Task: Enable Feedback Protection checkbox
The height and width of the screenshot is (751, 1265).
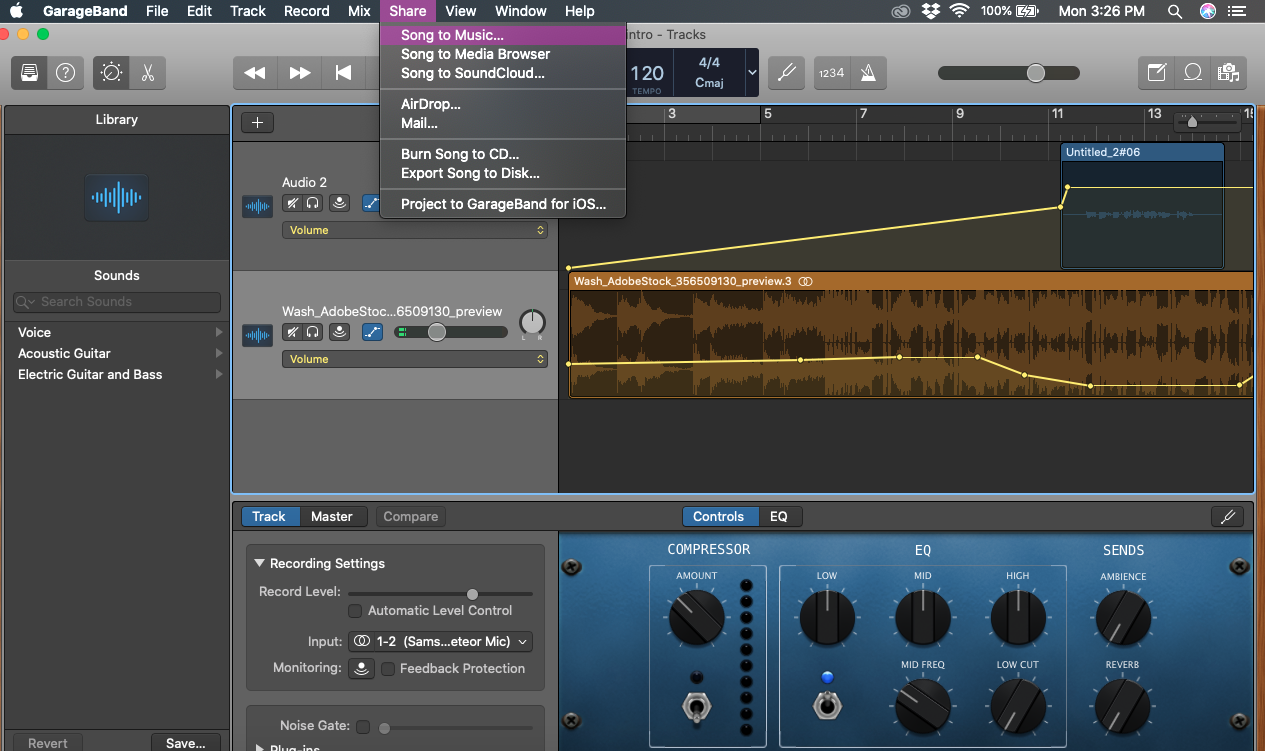Action: point(388,668)
